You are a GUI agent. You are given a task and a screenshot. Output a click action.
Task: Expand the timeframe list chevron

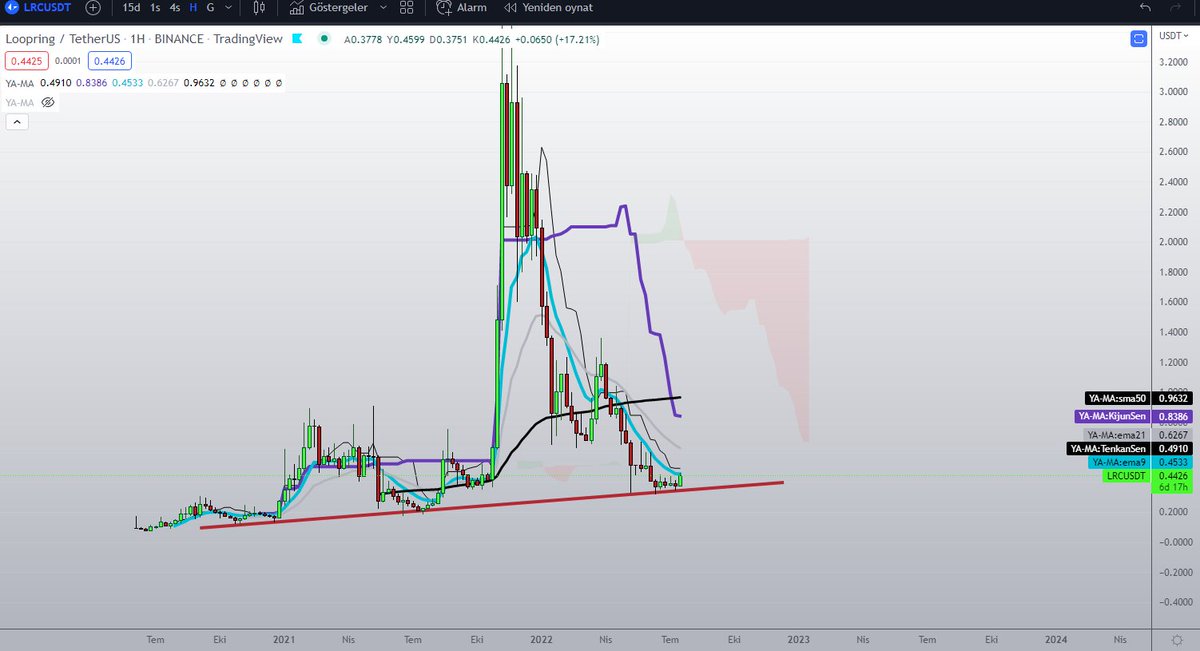(229, 7)
